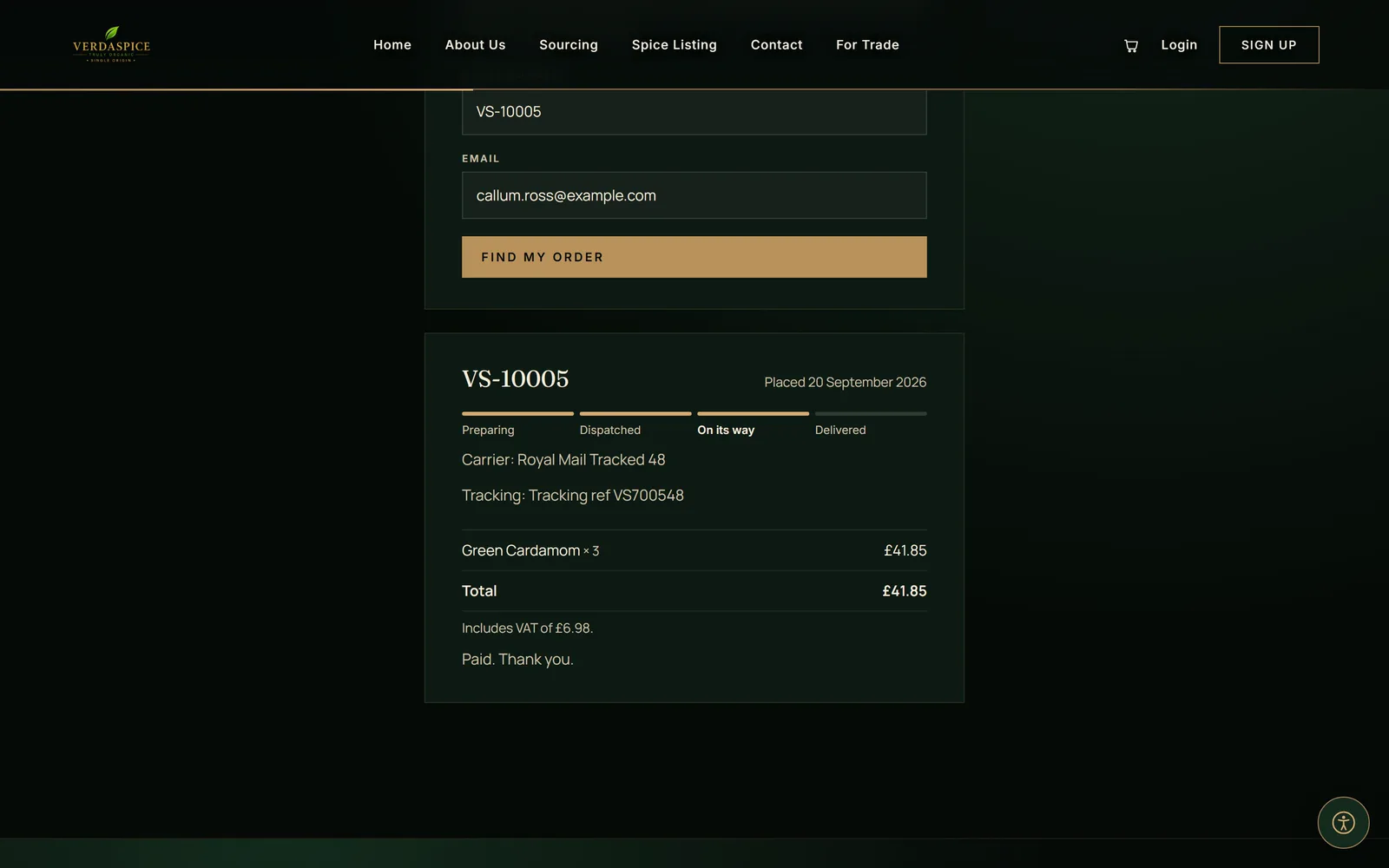Open the accessibility options button

tap(1343, 823)
